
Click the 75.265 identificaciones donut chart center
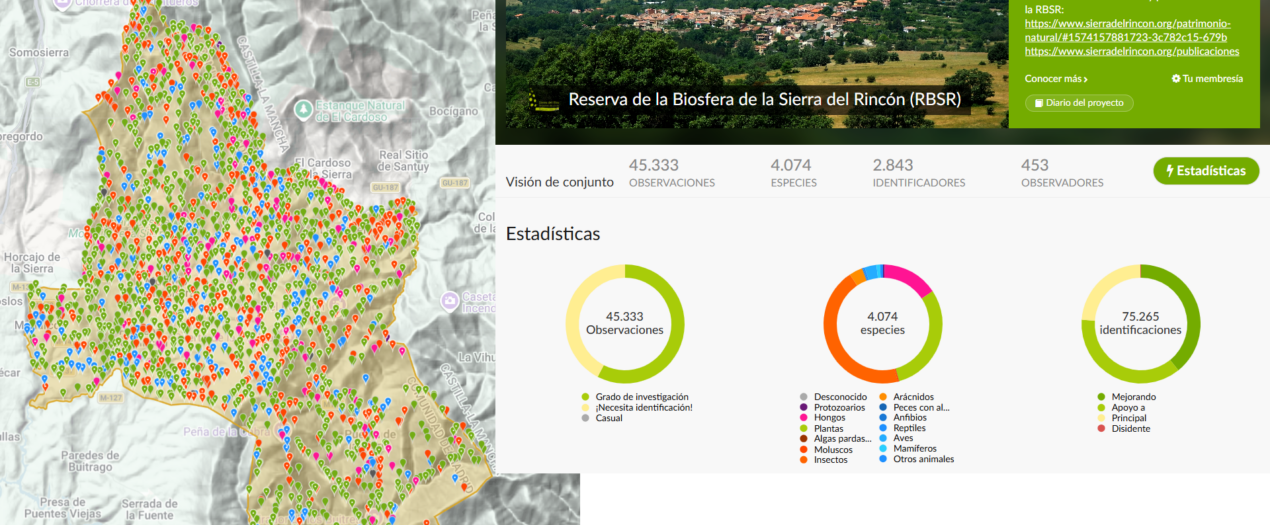[x=1140, y=323]
